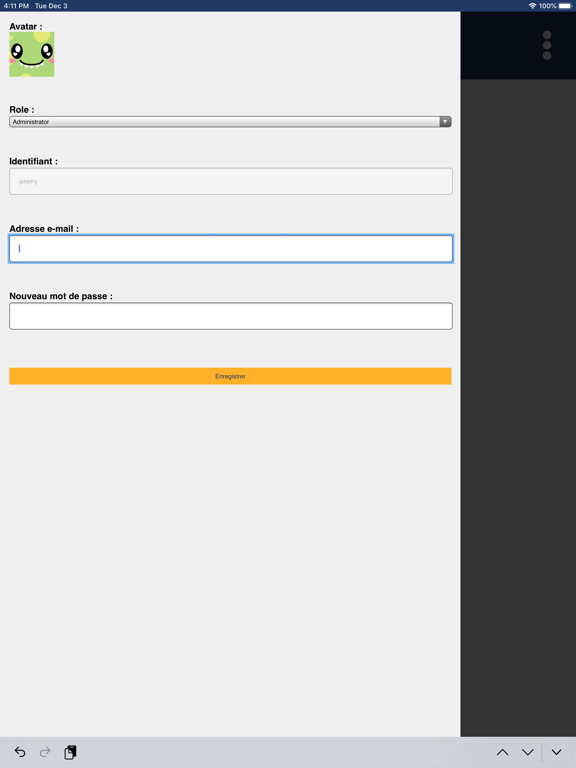Tap the redo arrow in keyboard toolbar
This screenshot has width=576, height=768.
(x=45, y=752)
